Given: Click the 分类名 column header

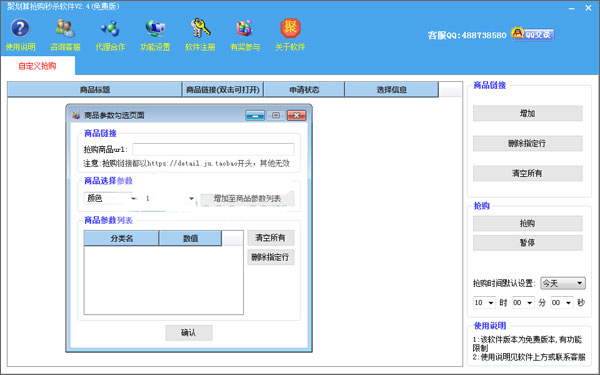Looking at the screenshot, I should [121, 238].
